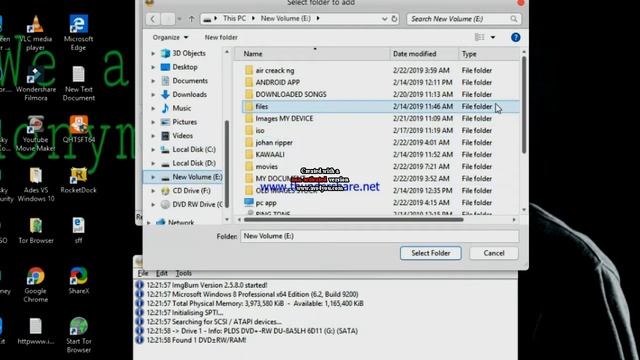The height and width of the screenshot is (360, 640).
Task: Select the Images MY DEVICE folder
Action: pos(284,118)
